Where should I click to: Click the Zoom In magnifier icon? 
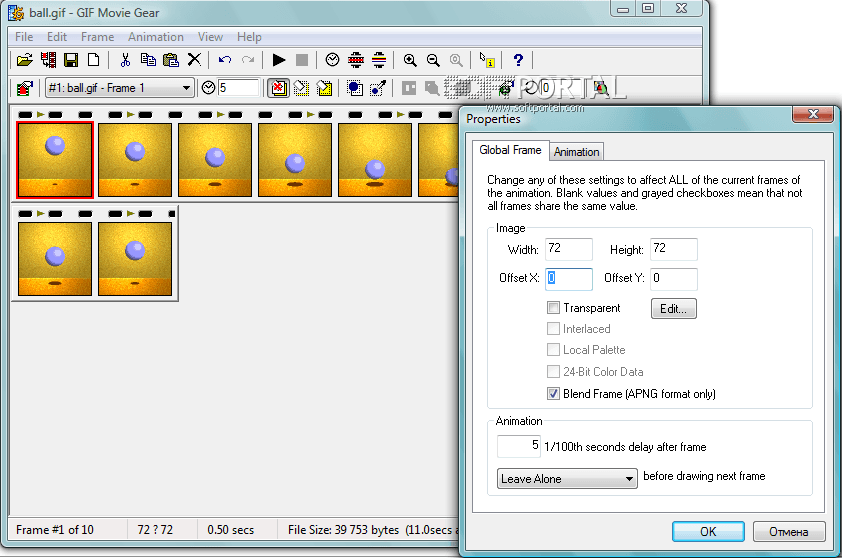coord(410,60)
